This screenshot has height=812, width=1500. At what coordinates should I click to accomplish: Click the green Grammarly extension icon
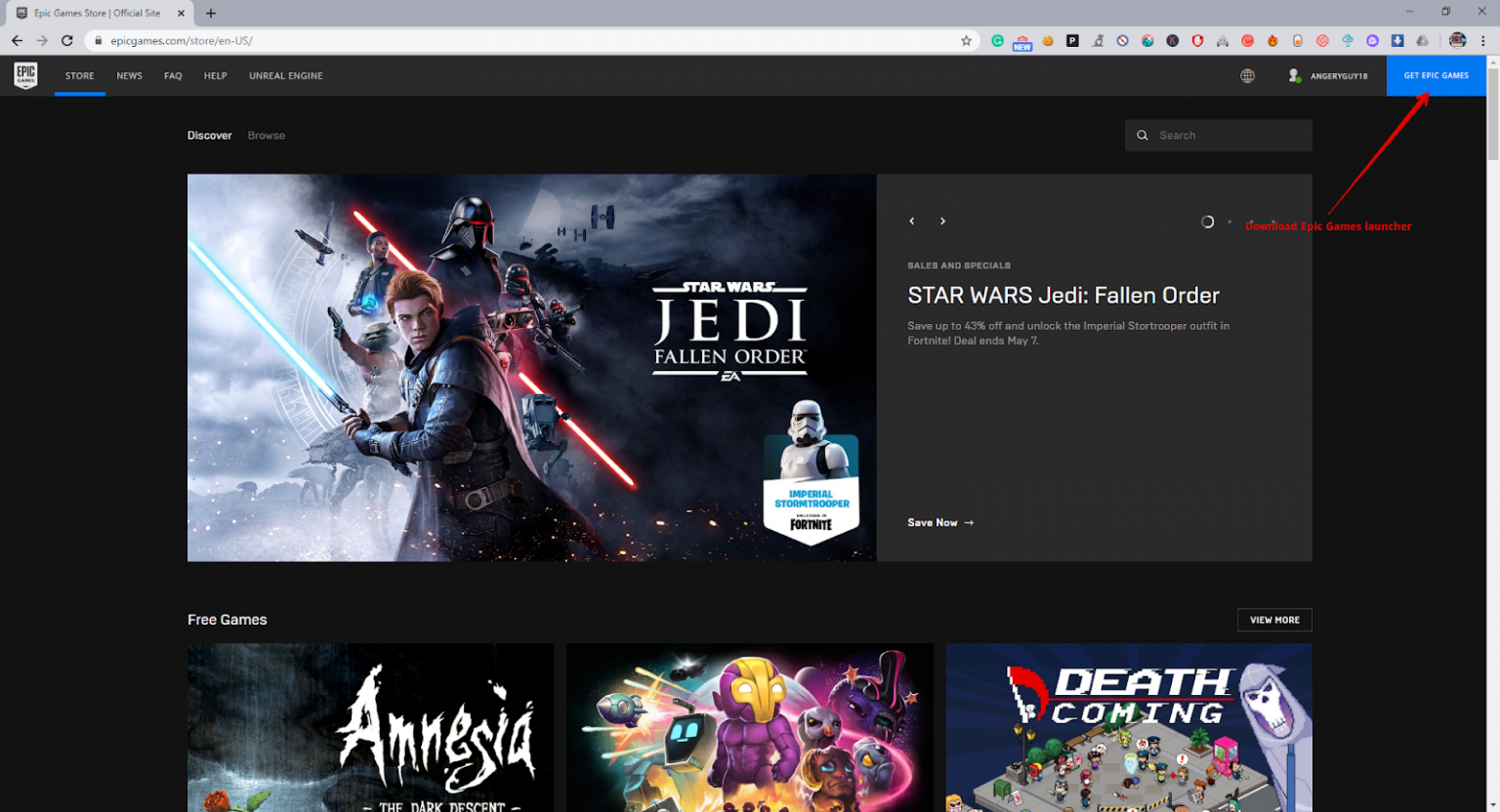tap(997, 40)
